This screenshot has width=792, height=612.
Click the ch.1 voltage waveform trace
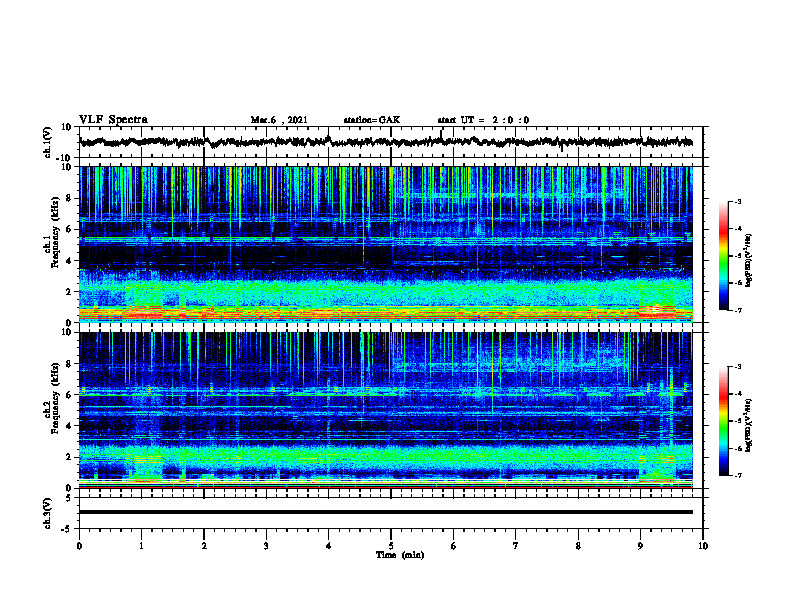386,142
